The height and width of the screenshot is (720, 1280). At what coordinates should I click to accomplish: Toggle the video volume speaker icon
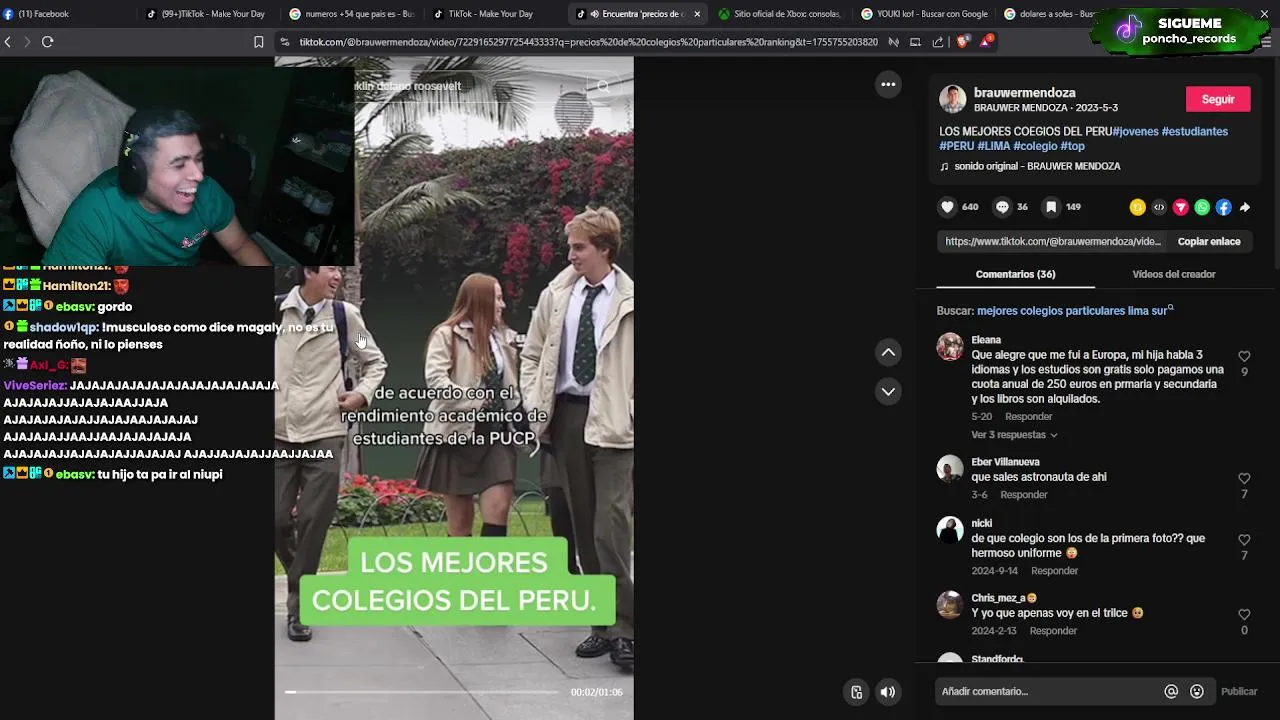(887, 692)
